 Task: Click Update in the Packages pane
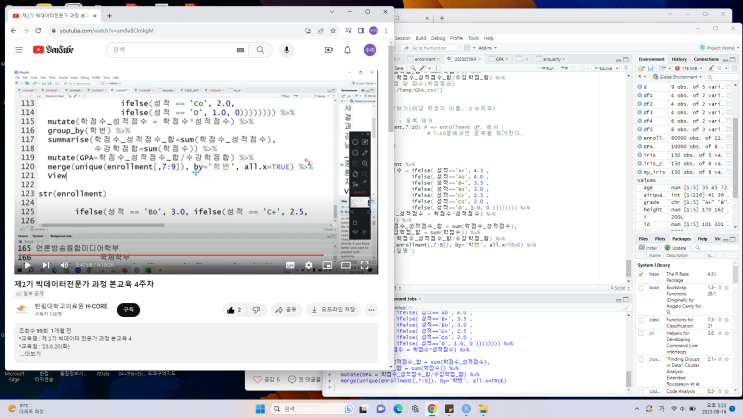point(676,248)
